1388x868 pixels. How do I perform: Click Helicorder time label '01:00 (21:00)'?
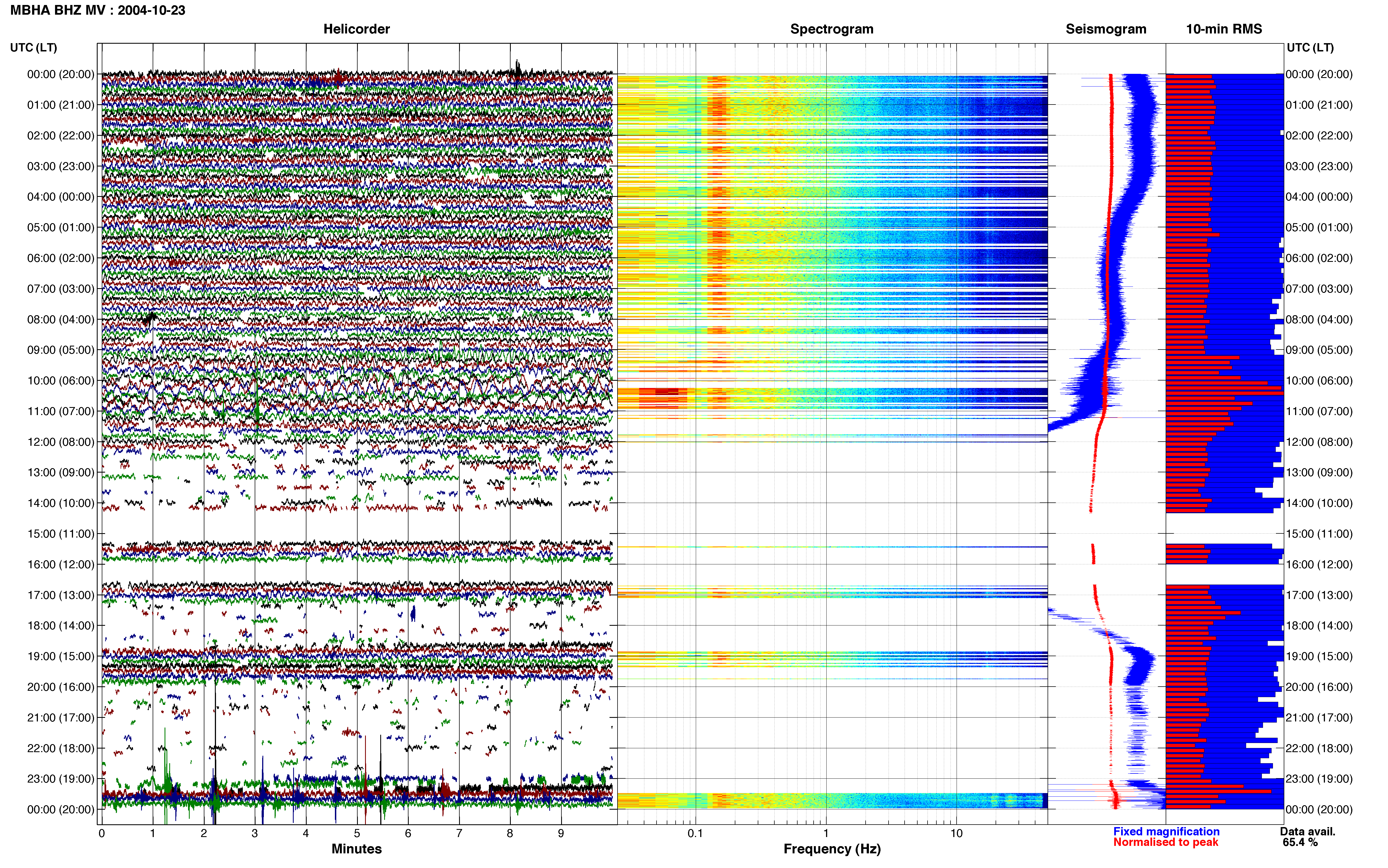(x=61, y=105)
